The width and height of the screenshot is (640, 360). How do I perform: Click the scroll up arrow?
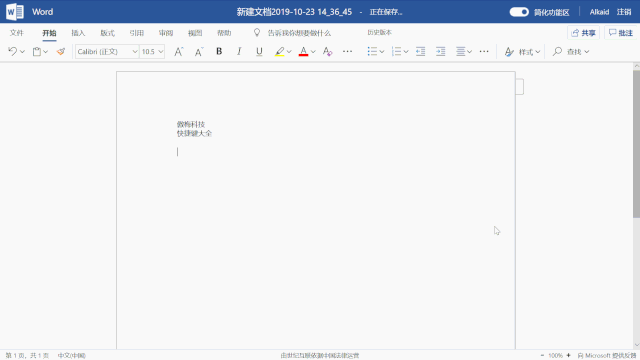[x=636, y=66]
